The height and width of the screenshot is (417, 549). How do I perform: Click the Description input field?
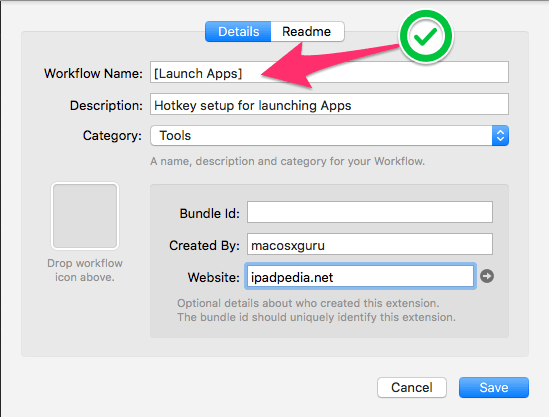329,104
